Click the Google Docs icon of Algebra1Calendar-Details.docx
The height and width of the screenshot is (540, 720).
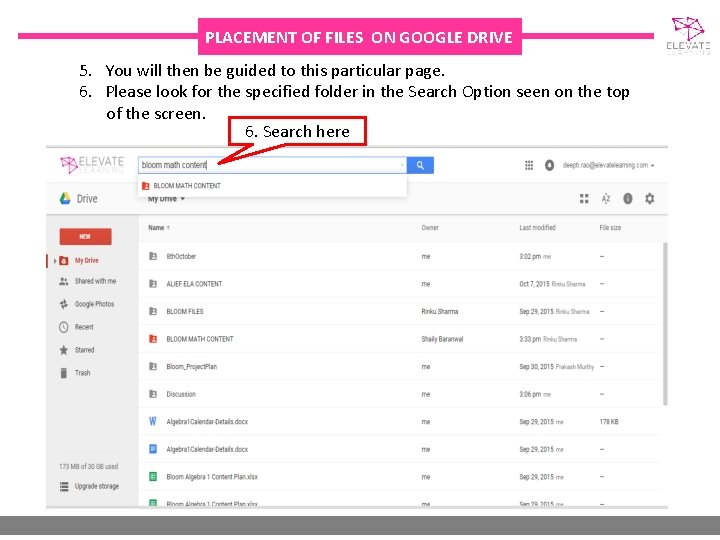coord(153,449)
